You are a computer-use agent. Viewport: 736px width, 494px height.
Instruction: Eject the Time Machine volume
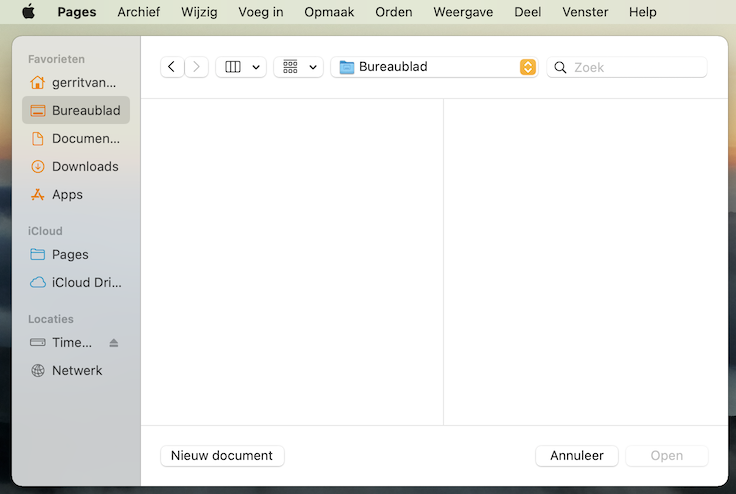pos(114,343)
